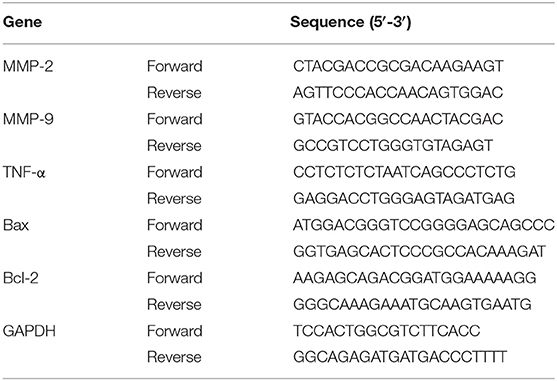
Task: Select the TNF-α gene label
Action: point(24,172)
